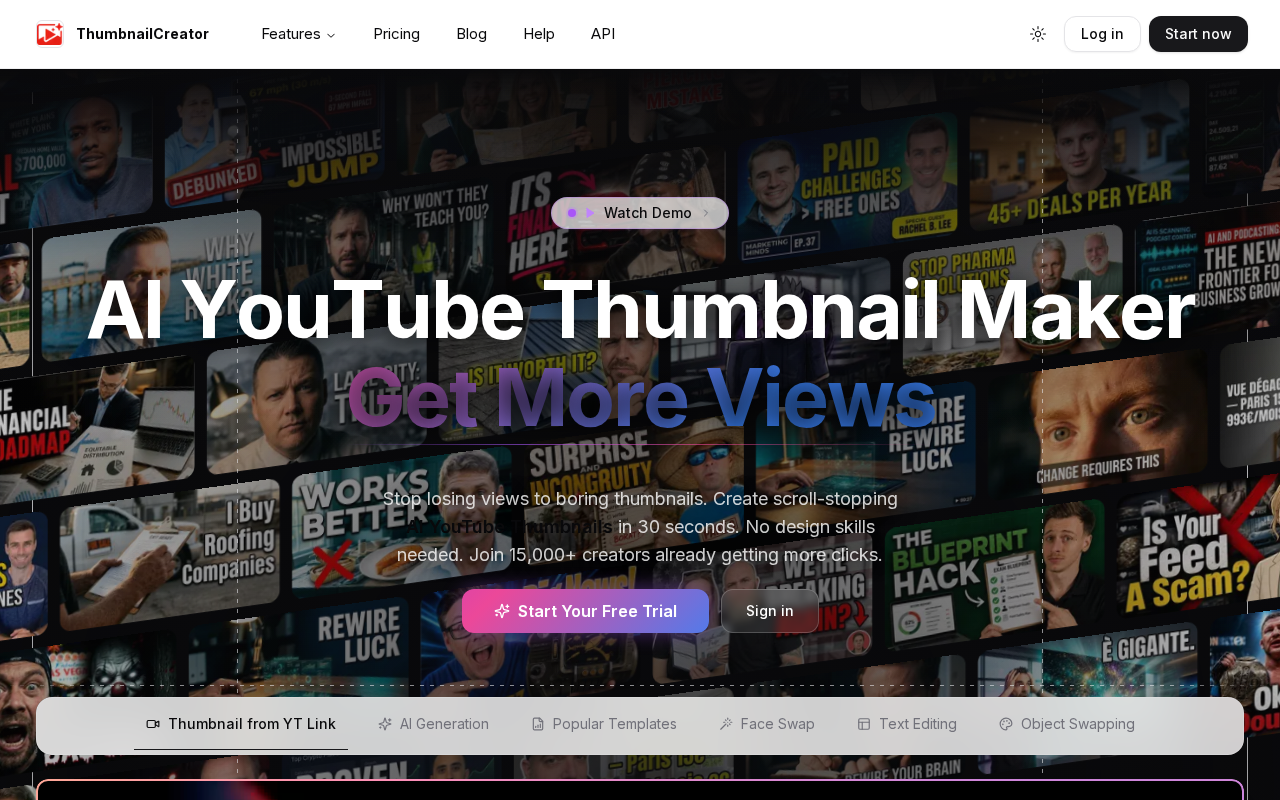Go to the Blog page

point(472,34)
